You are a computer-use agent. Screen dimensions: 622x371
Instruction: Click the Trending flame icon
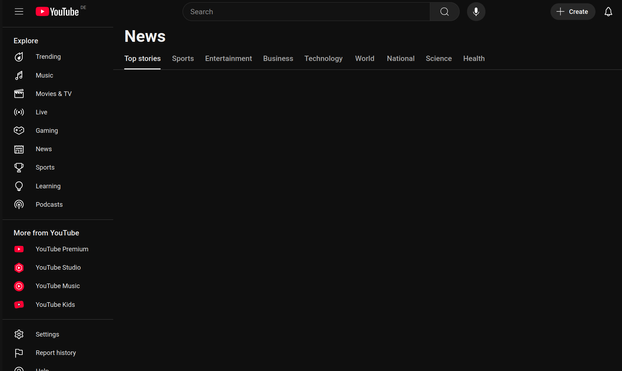(19, 57)
